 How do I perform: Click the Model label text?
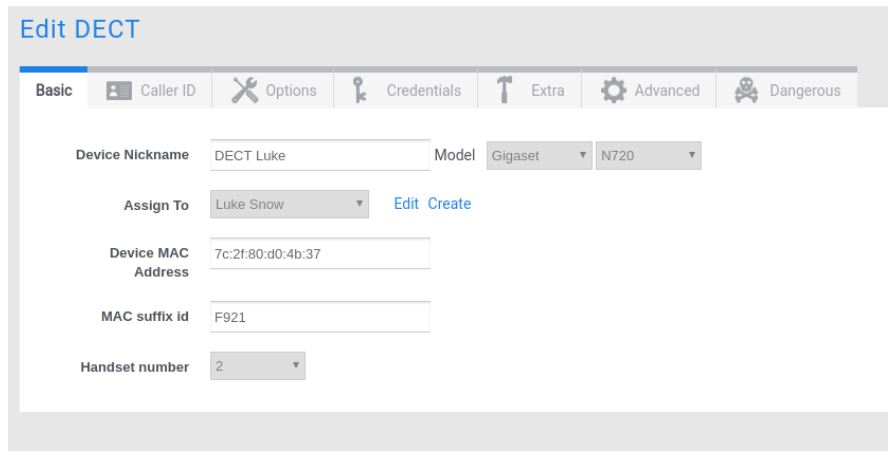(453, 156)
